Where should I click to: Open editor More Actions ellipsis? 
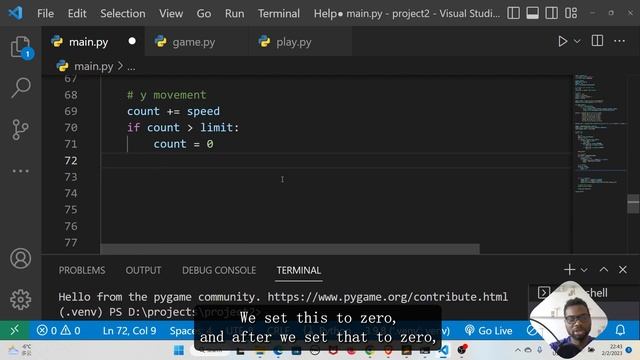tap(619, 41)
